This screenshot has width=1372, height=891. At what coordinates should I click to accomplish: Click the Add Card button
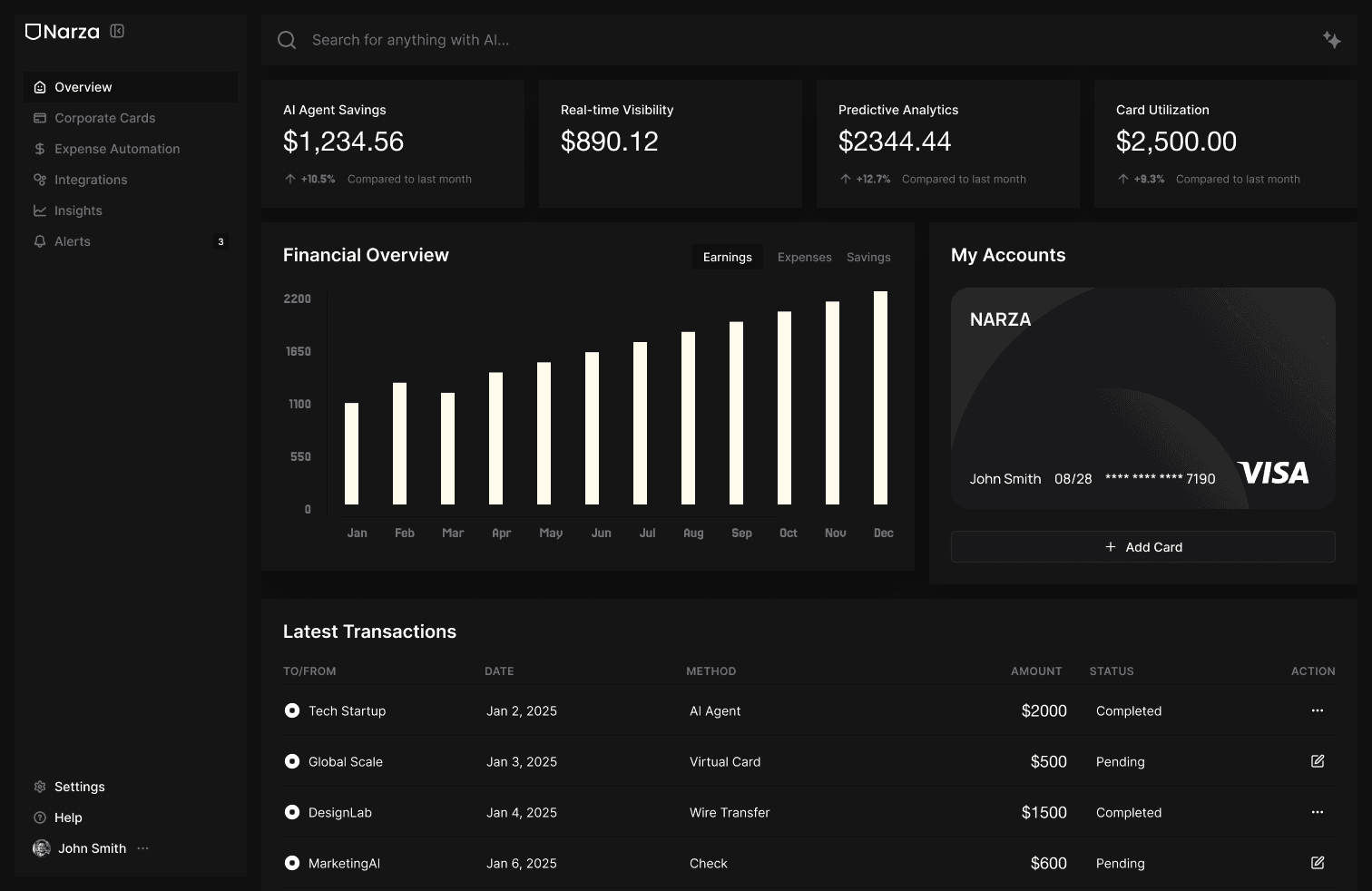[x=1142, y=546]
